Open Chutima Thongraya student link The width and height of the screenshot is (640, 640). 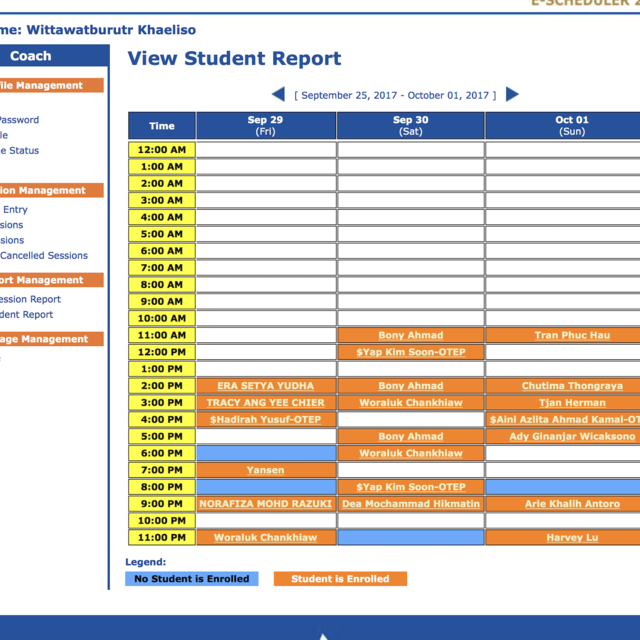(572, 386)
